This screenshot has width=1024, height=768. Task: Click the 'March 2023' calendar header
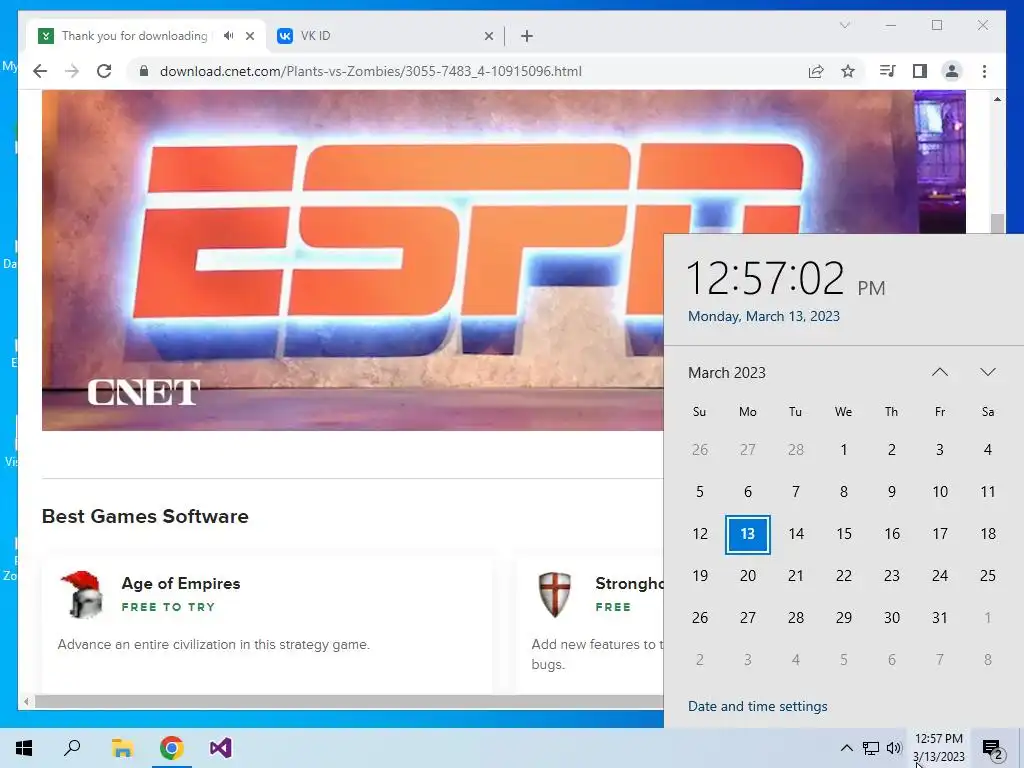pos(727,373)
